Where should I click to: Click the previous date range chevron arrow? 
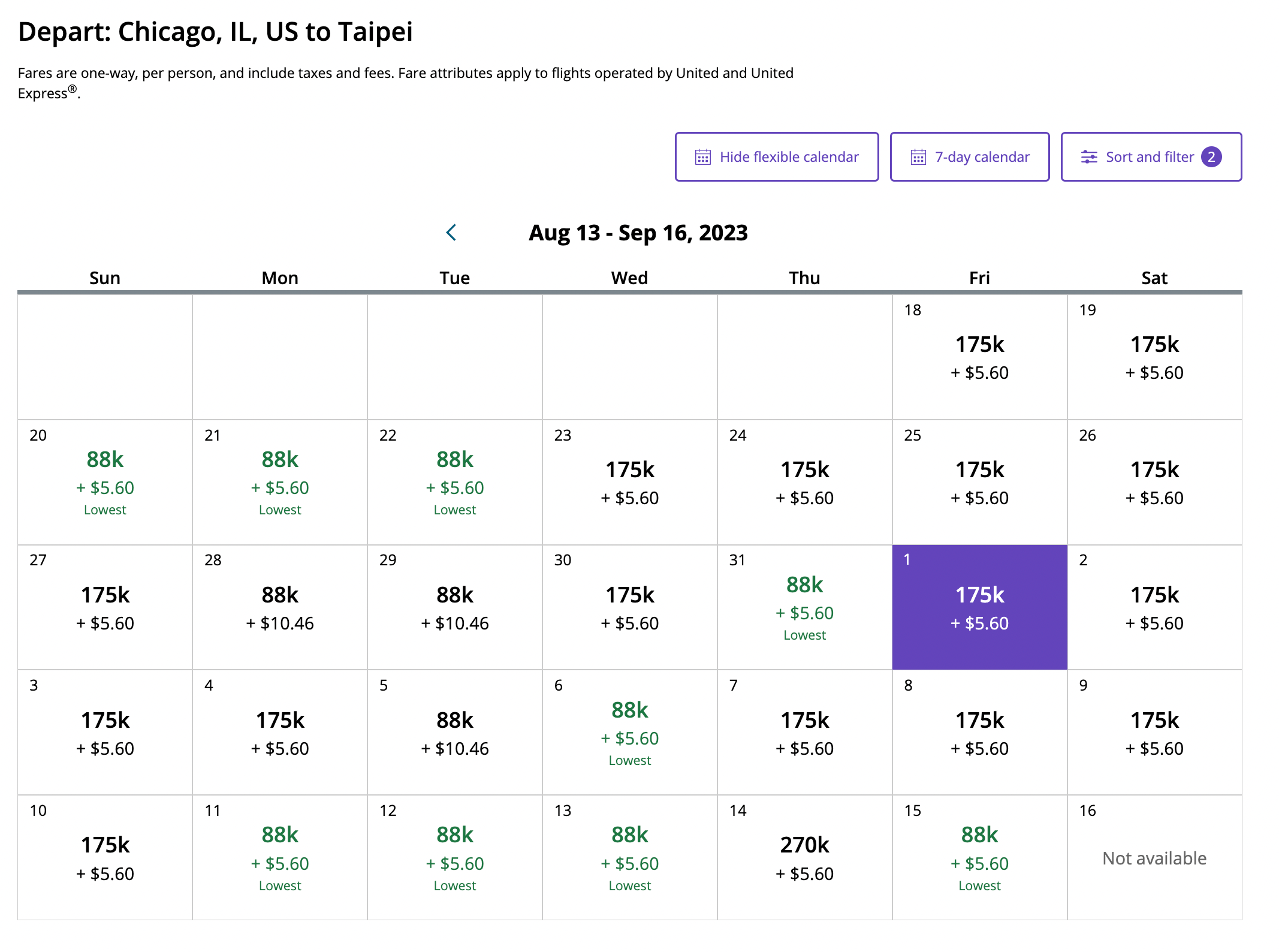452,233
